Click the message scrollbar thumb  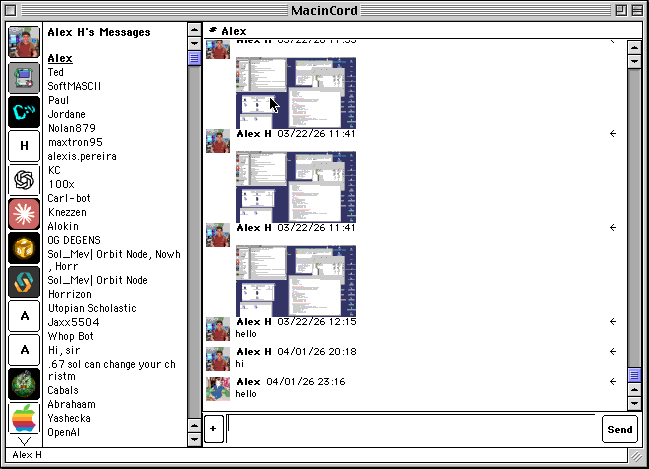click(633, 375)
